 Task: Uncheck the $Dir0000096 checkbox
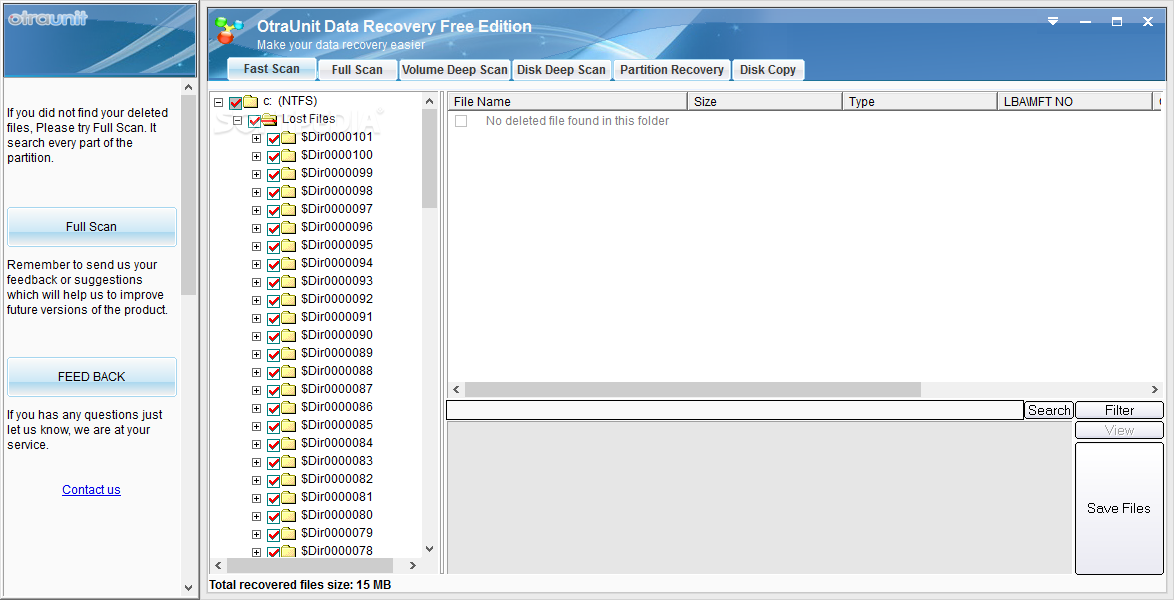pos(273,228)
